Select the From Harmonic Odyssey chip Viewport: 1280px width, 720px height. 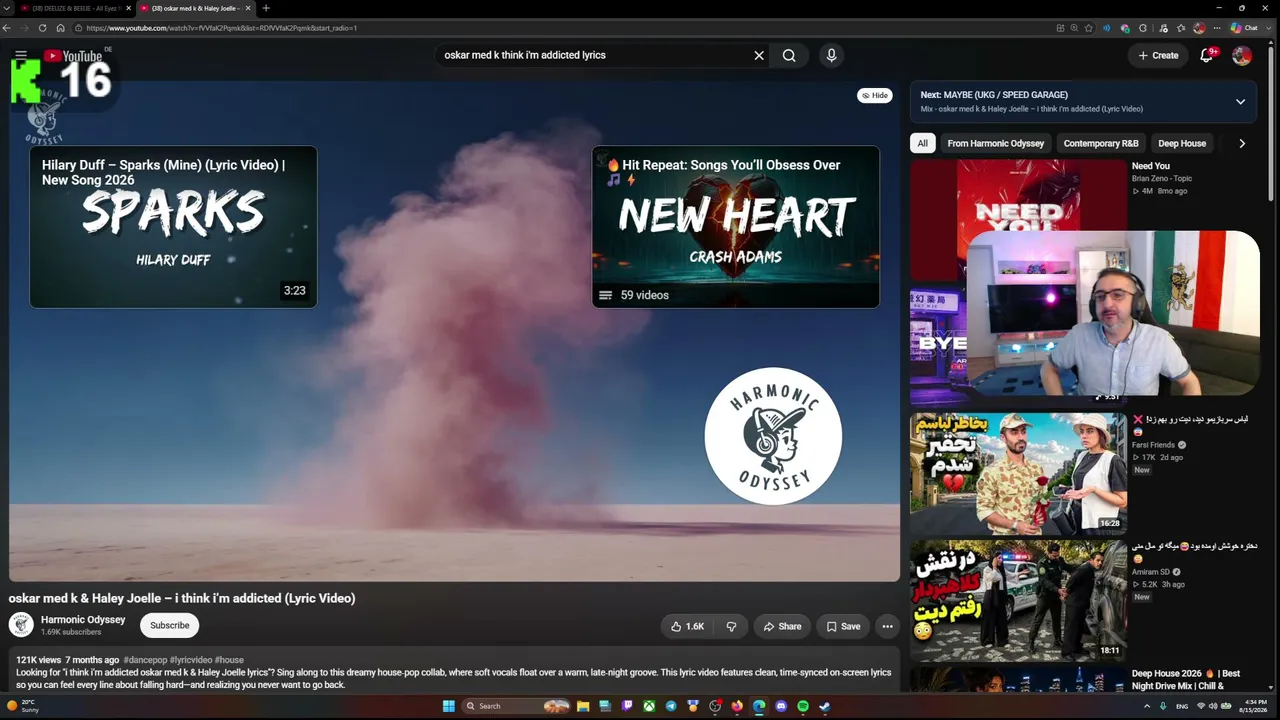[996, 143]
